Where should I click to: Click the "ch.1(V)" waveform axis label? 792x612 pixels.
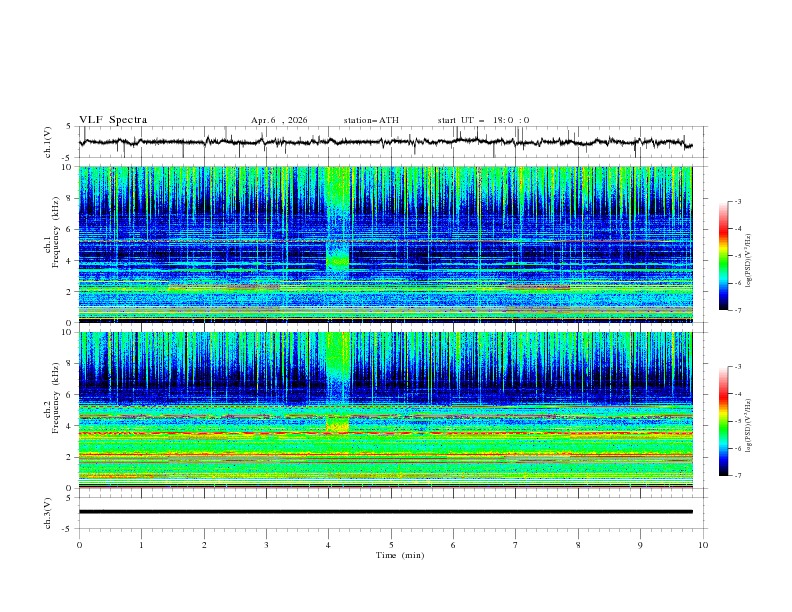[x=48, y=142]
